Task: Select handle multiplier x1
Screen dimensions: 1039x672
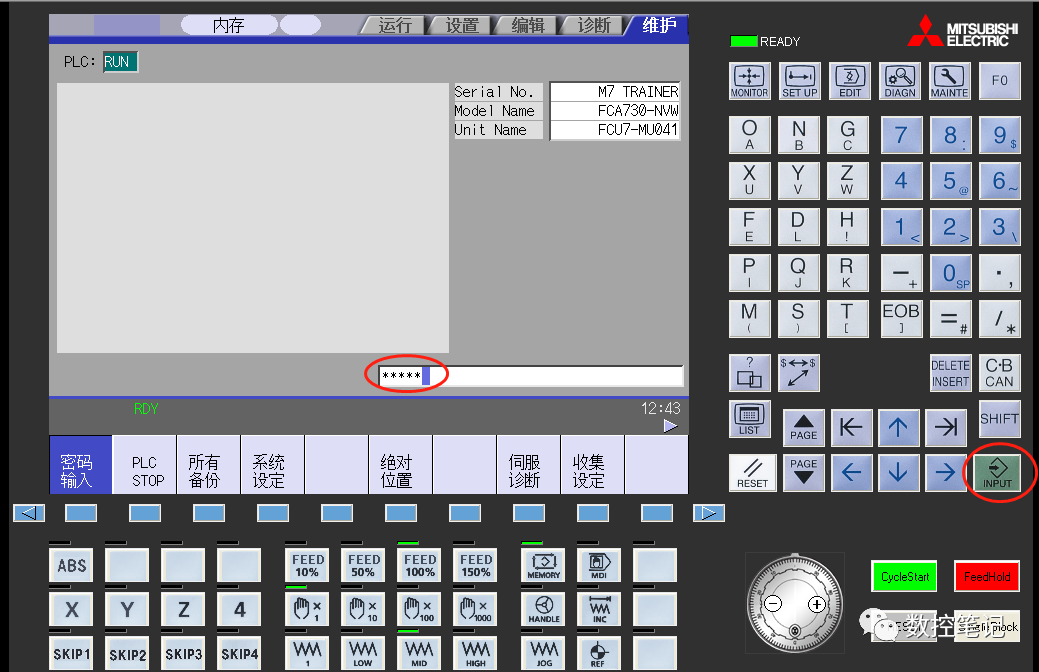Action: pyautogui.click(x=307, y=609)
